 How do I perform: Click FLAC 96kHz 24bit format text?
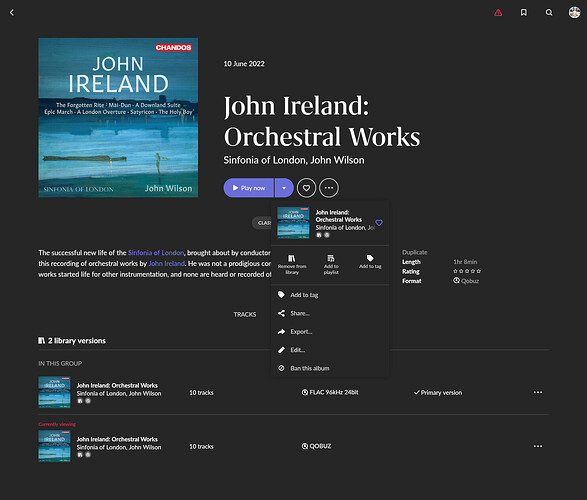tap(330, 392)
